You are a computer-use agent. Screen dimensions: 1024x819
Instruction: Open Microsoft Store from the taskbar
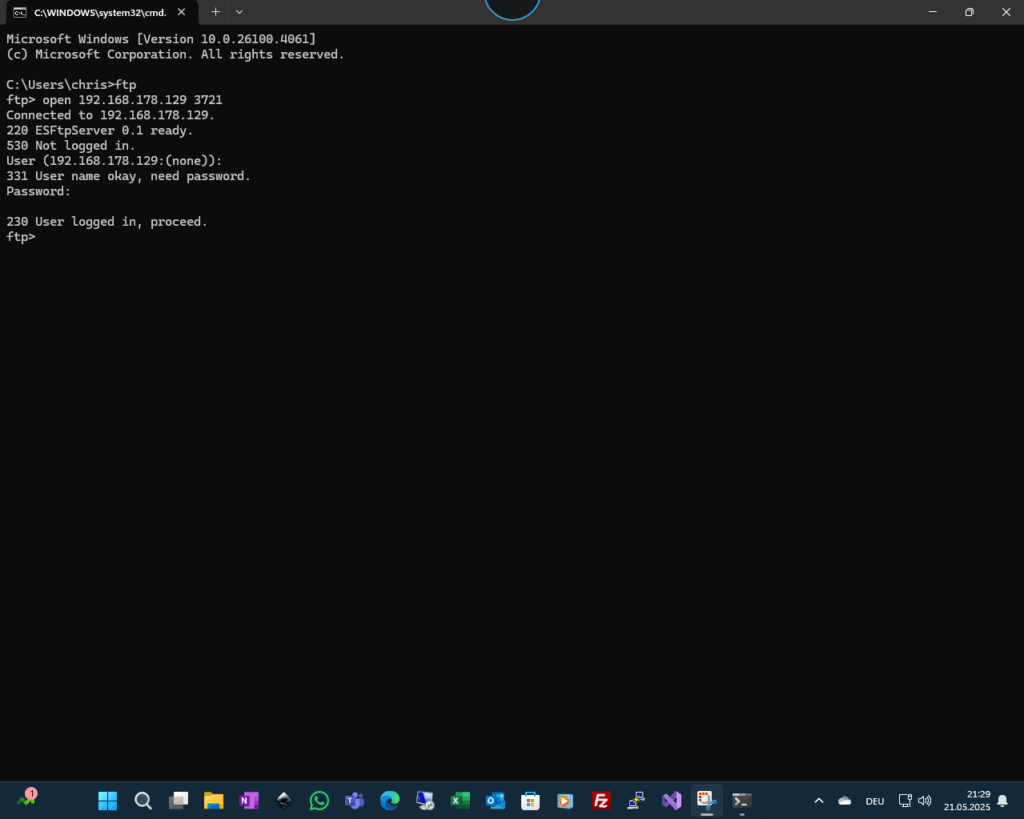point(530,801)
